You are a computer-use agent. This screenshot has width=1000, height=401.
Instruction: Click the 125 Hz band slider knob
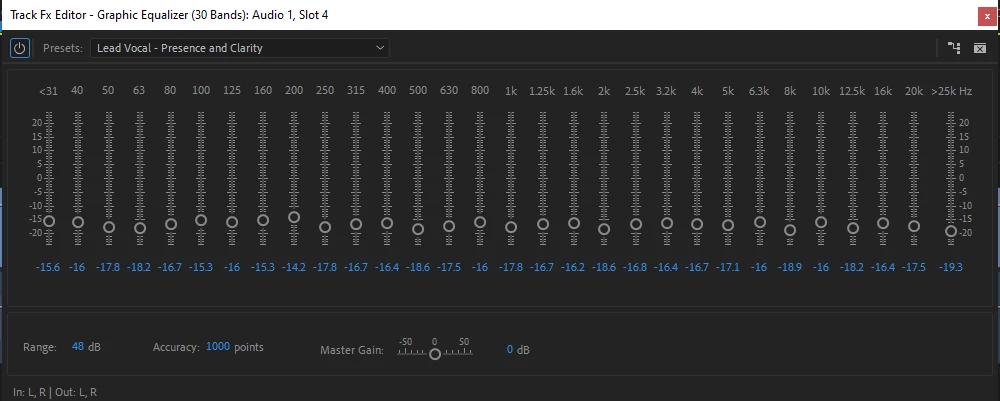pos(232,222)
